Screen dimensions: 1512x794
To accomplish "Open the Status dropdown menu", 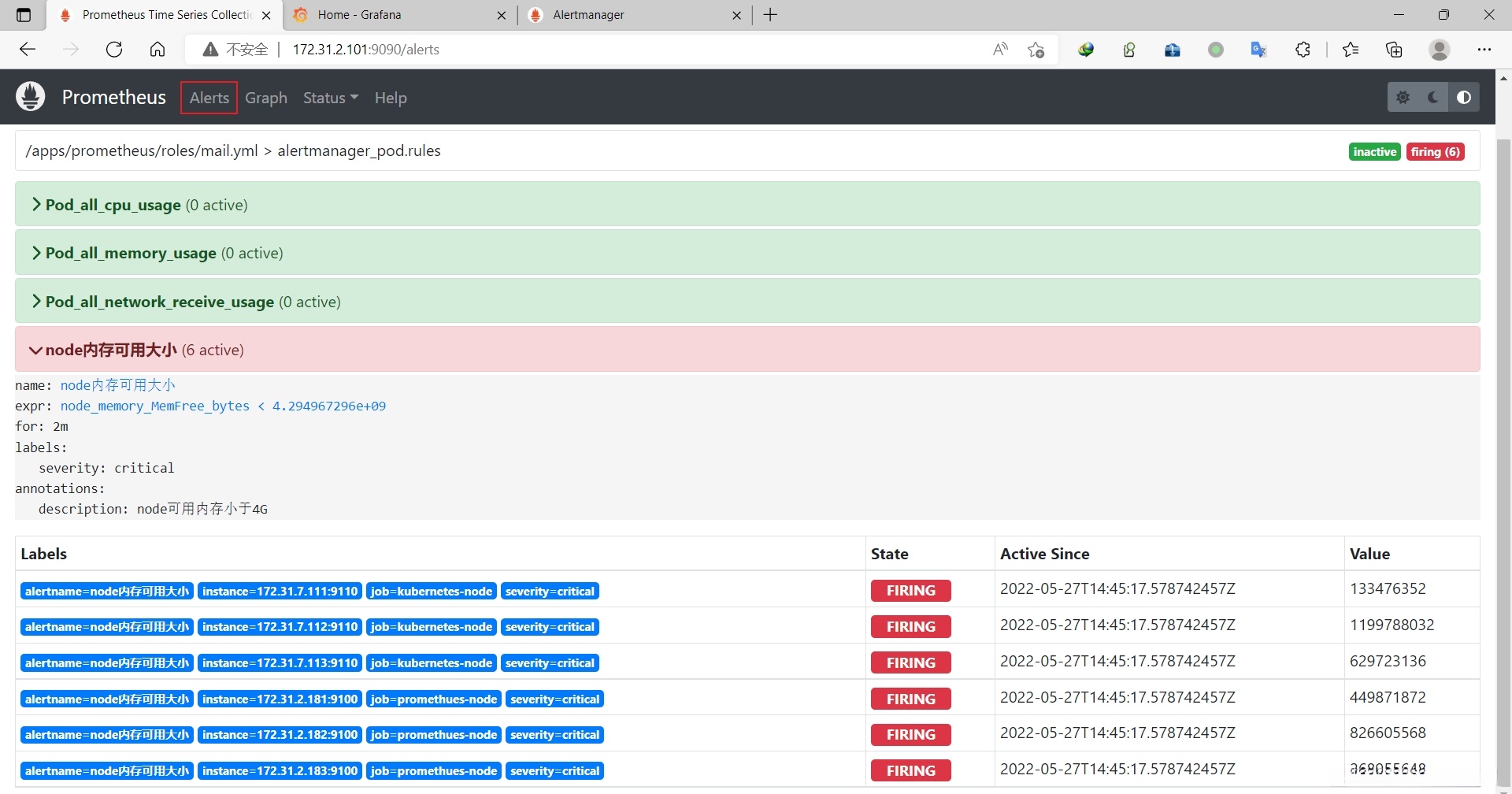I will [331, 98].
